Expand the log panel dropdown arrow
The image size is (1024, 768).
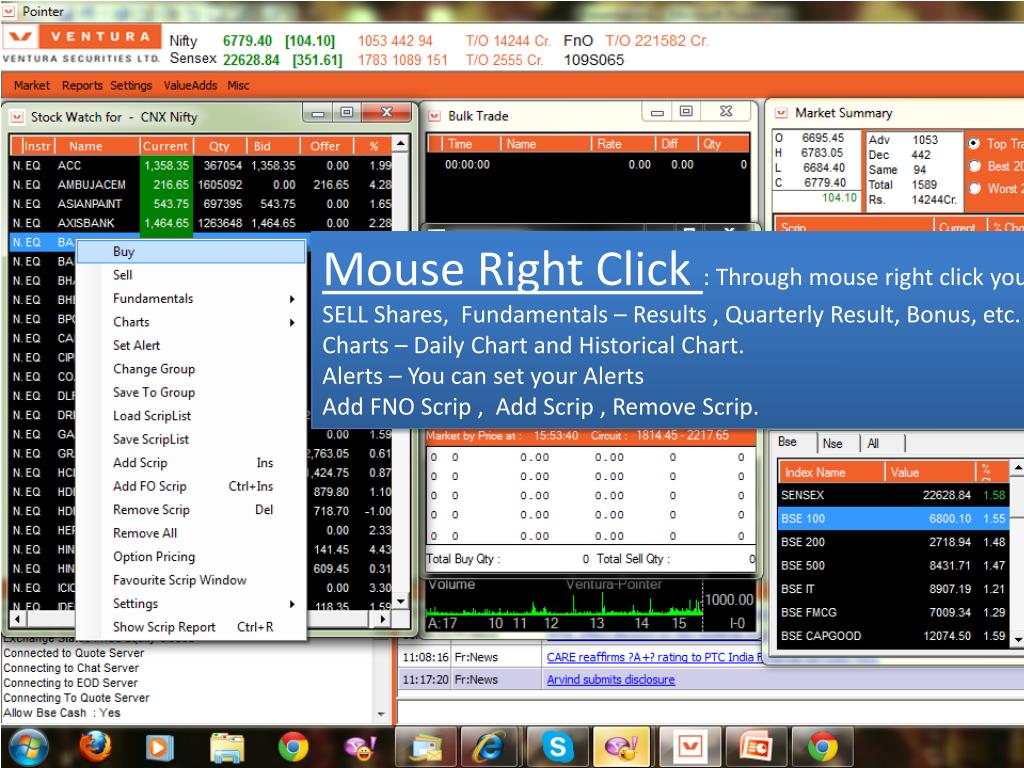point(381,714)
